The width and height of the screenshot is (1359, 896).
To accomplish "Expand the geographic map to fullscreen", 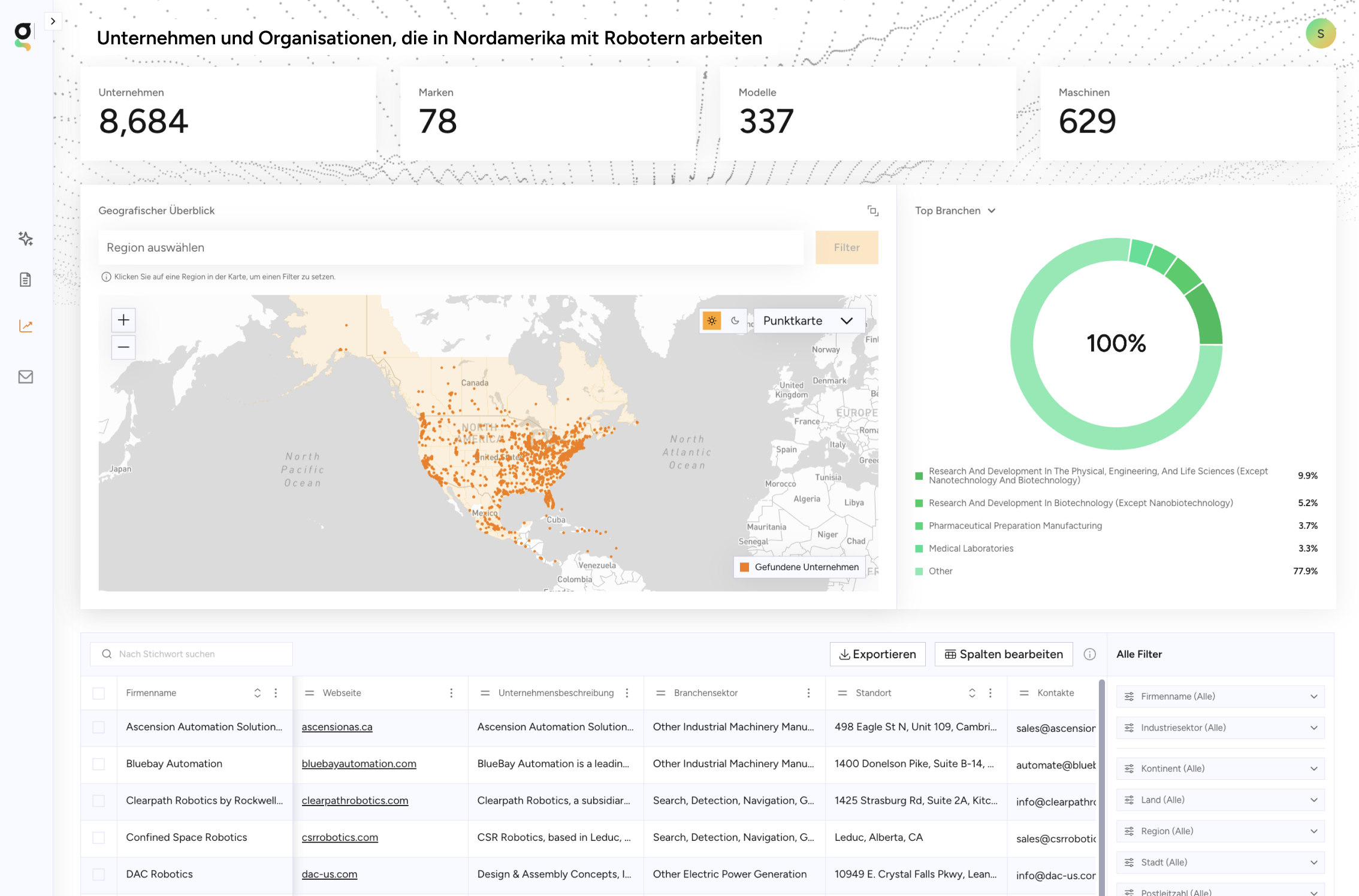I will [x=872, y=211].
